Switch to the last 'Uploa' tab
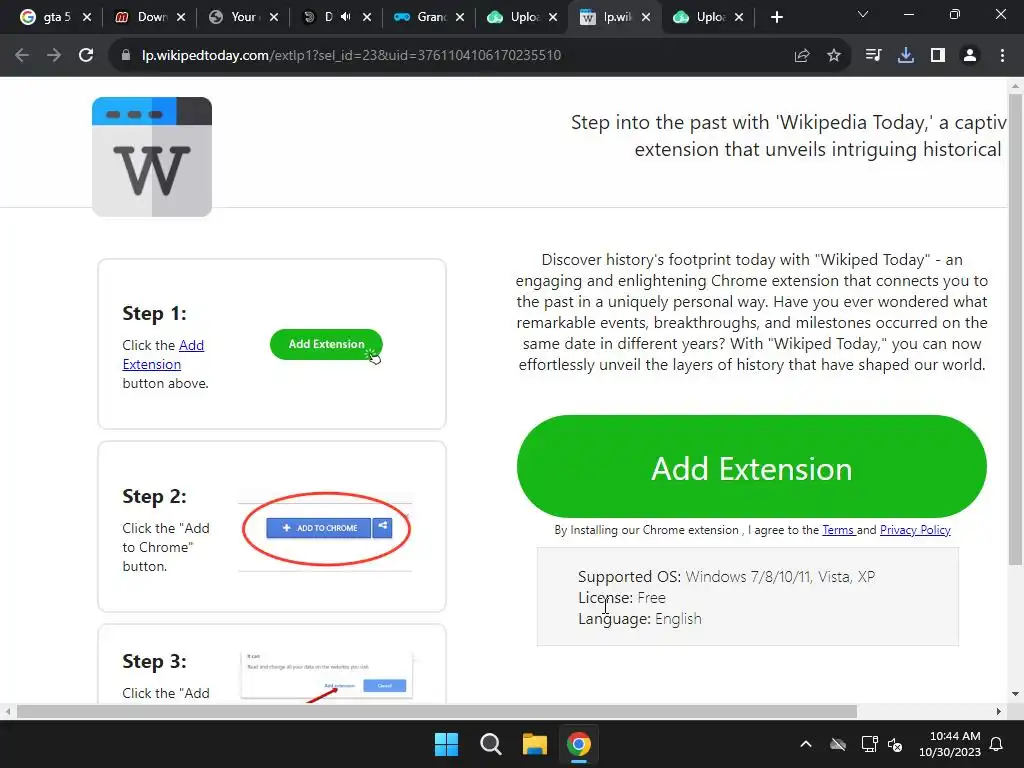The width and height of the screenshot is (1024, 768). click(699, 18)
